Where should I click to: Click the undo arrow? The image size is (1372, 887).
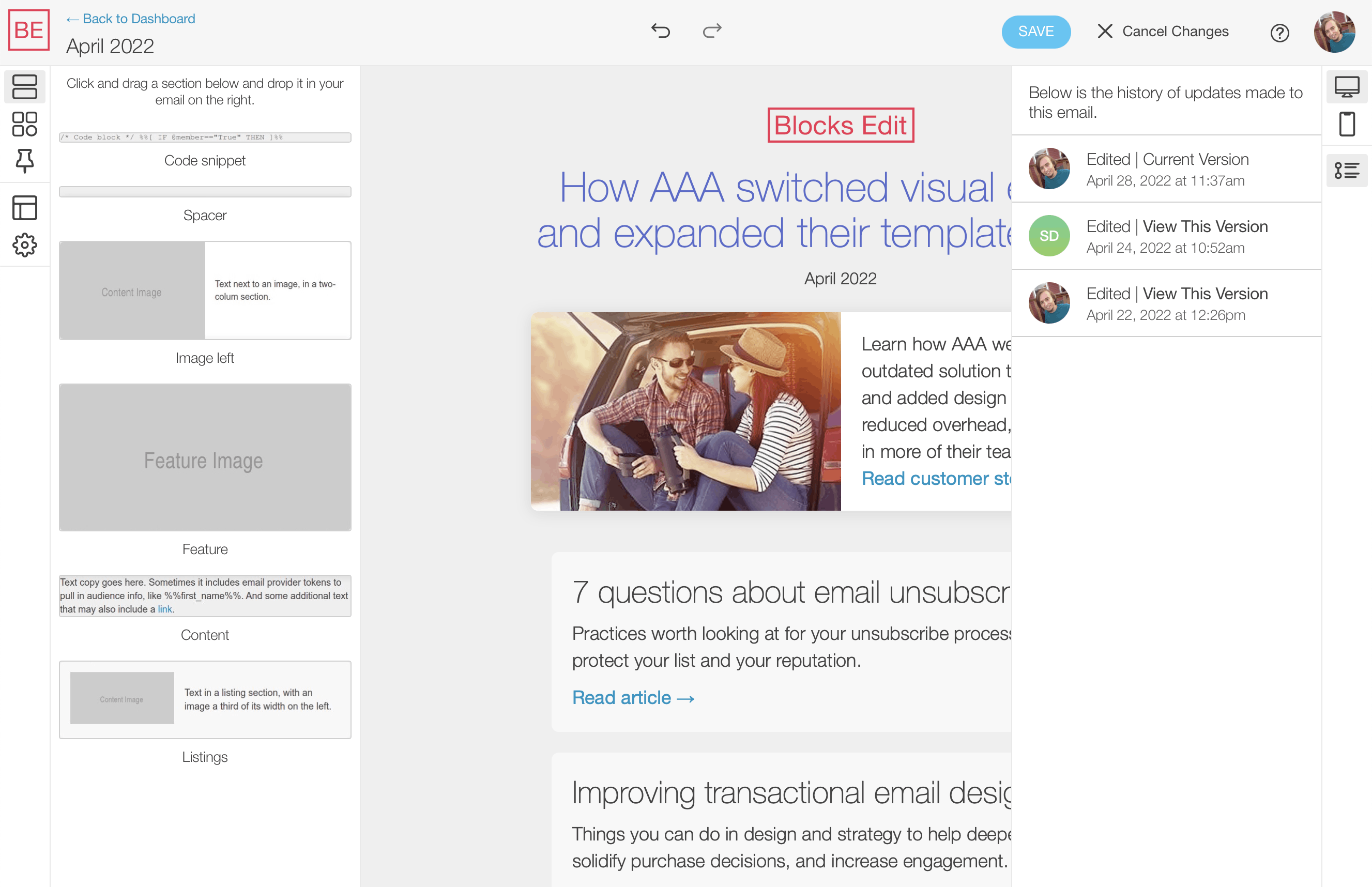click(x=661, y=30)
